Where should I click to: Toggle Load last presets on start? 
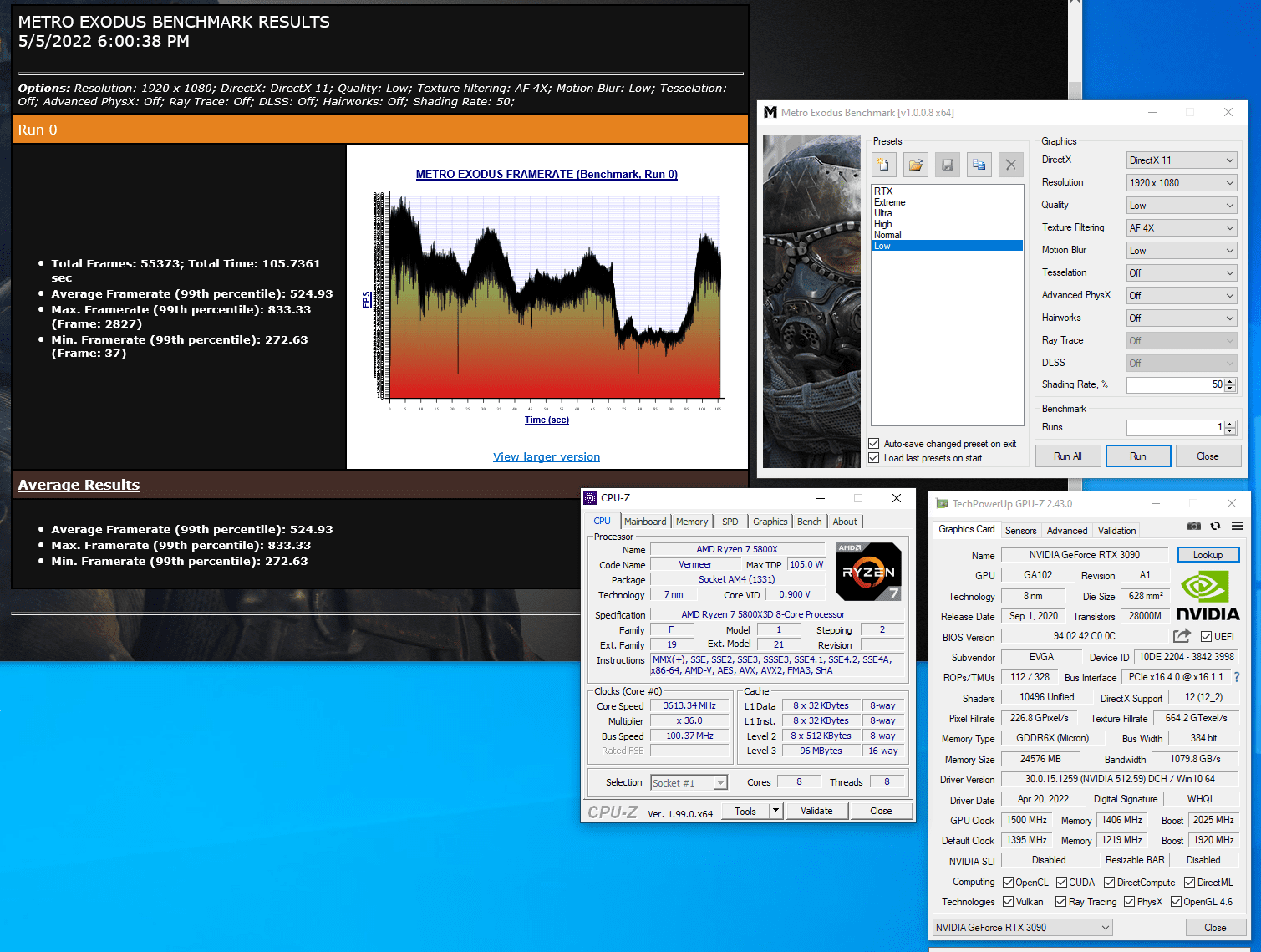click(x=874, y=458)
